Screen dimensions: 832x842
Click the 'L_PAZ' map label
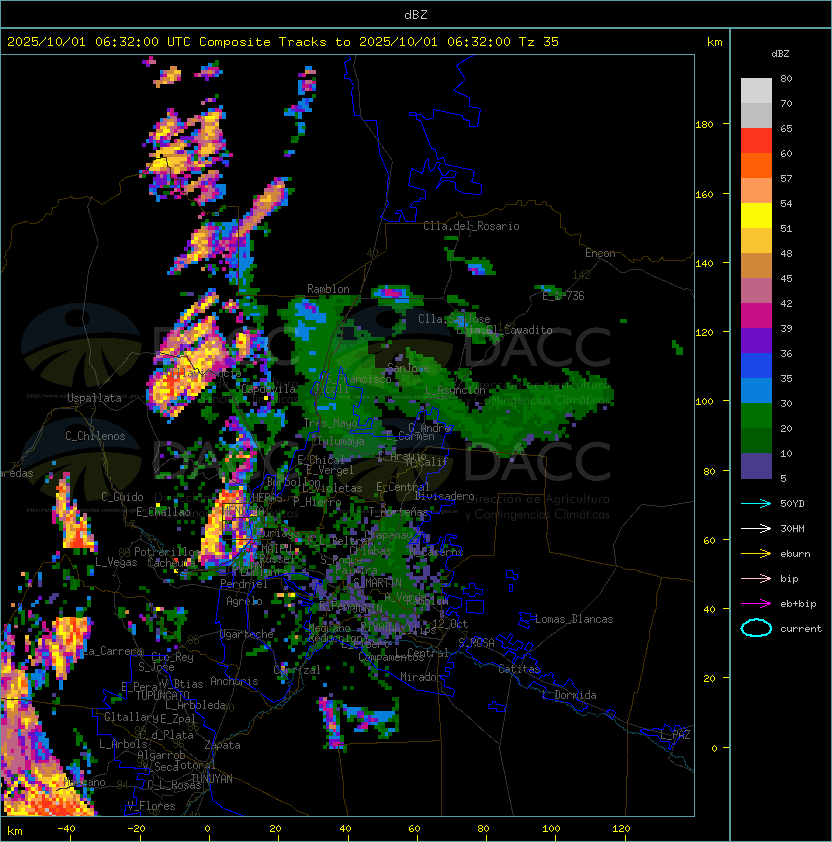click(675, 735)
